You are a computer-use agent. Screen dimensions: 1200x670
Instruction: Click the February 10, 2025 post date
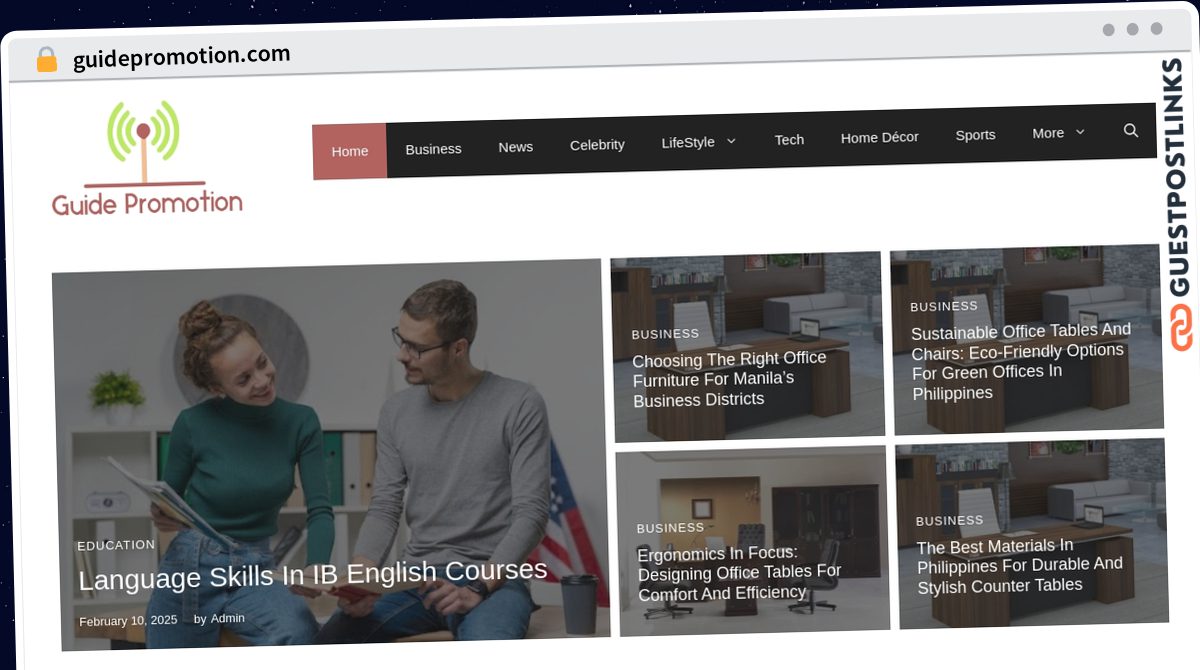pos(128,620)
